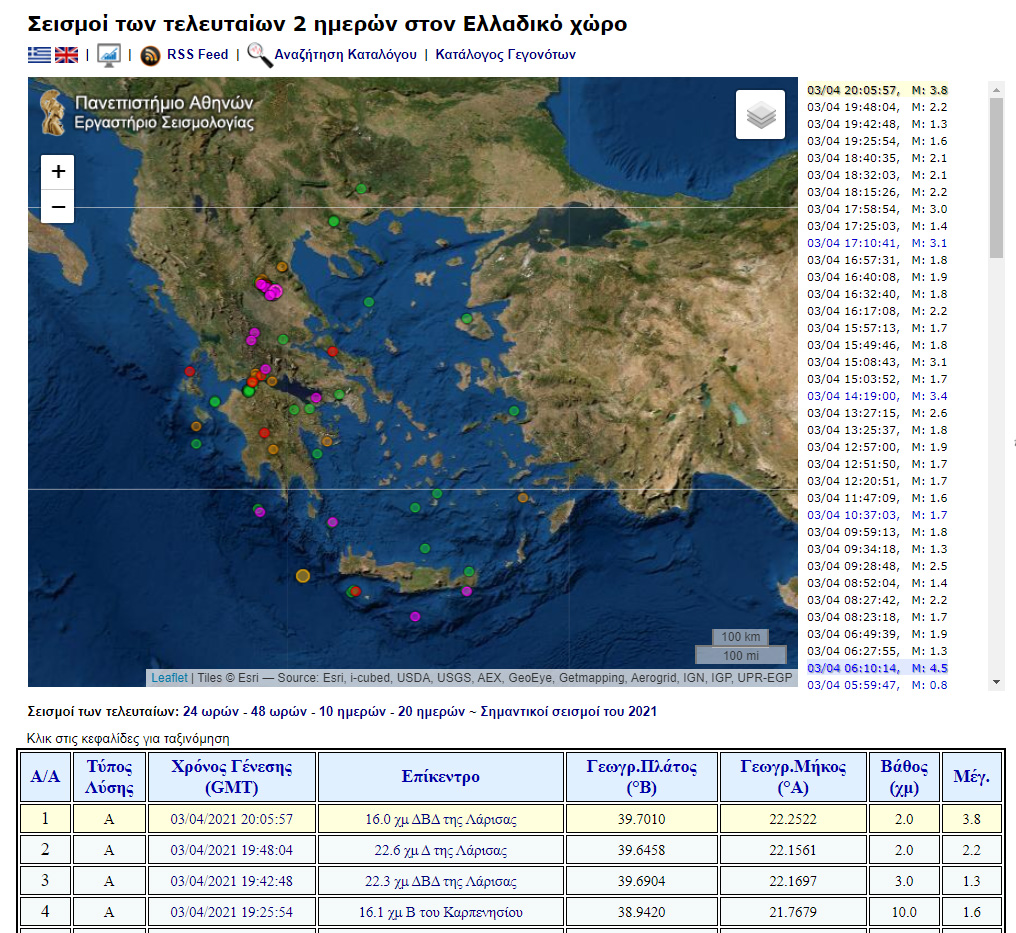This screenshot has height=933, width=1016.
Task: Zoom in on the map
Action: click(58, 172)
